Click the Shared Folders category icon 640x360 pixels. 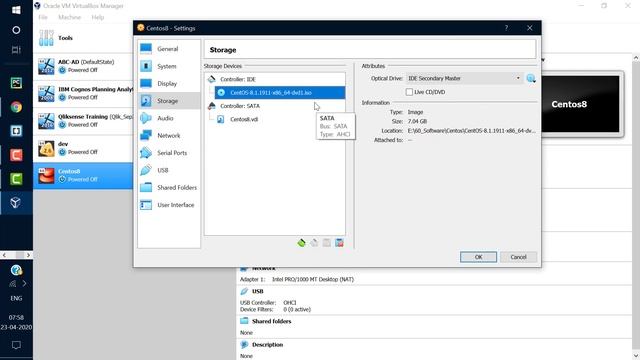(x=146, y=187)
